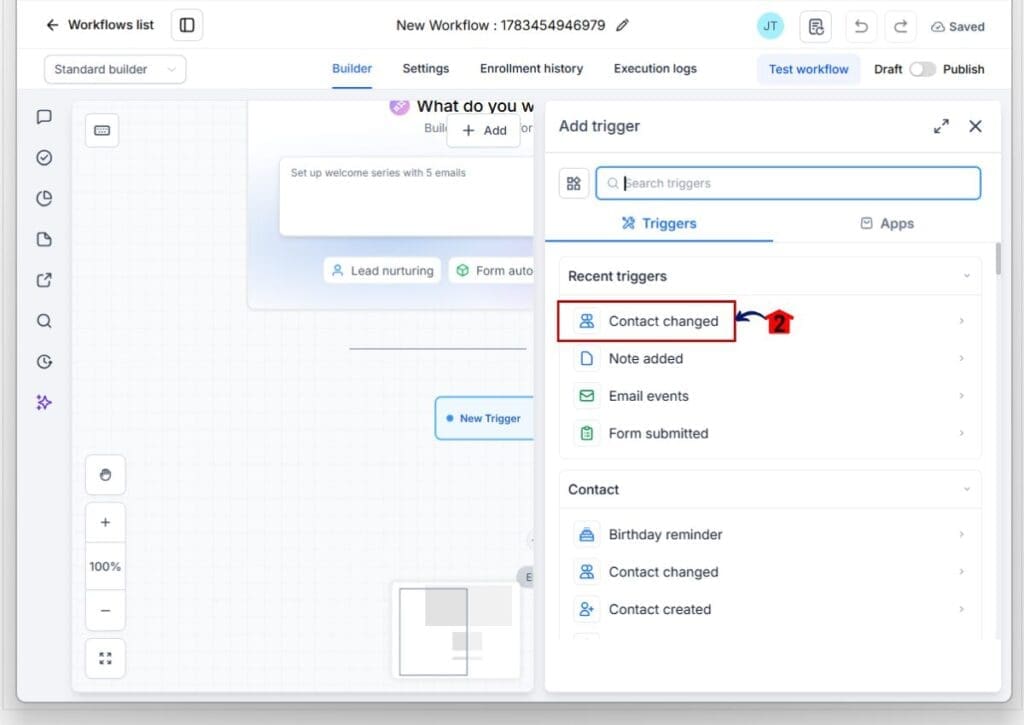Select the hand pan tool

point(105,475)
